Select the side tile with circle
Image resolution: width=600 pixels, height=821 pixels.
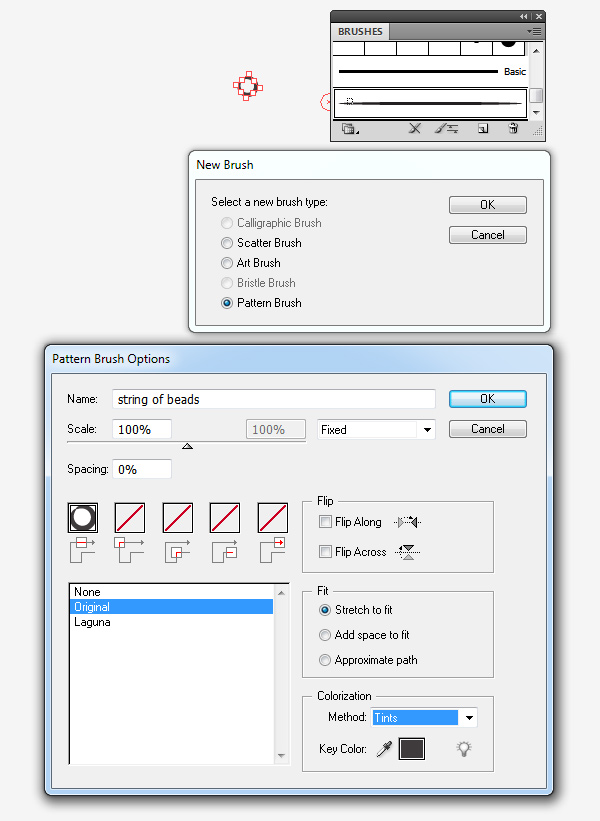click(x=82, y=517)
